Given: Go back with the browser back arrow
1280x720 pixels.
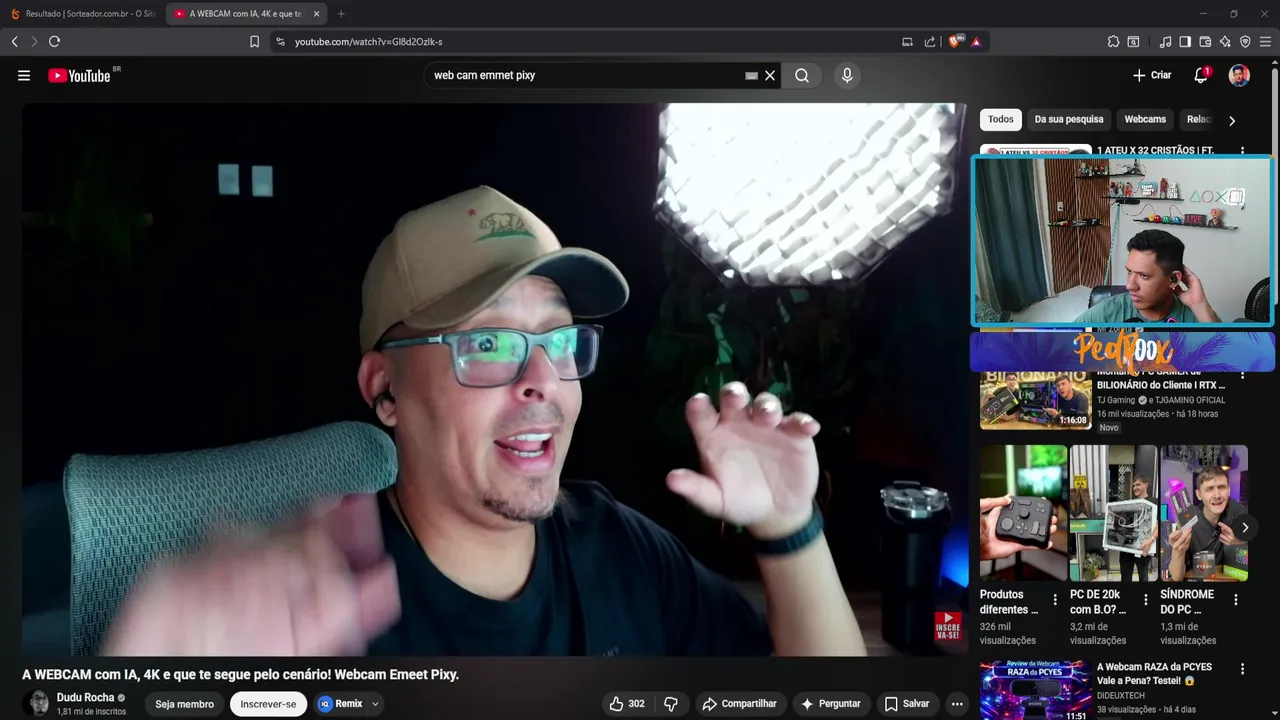Looking at the screenshot, I should coord(14,41).
